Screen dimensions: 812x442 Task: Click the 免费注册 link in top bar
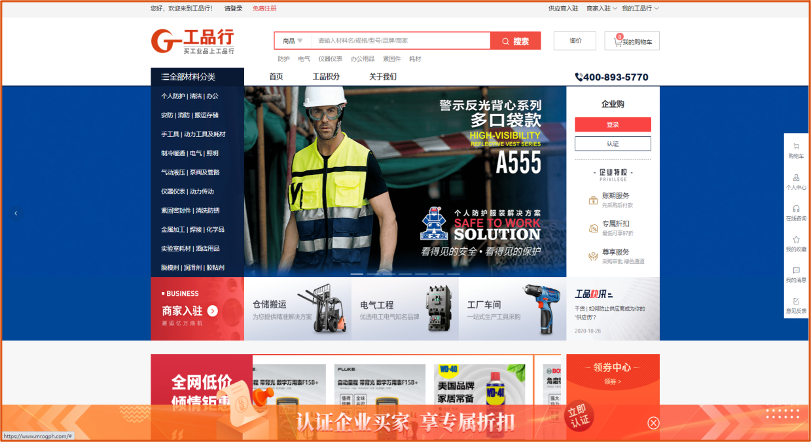[x=264, y=8]
